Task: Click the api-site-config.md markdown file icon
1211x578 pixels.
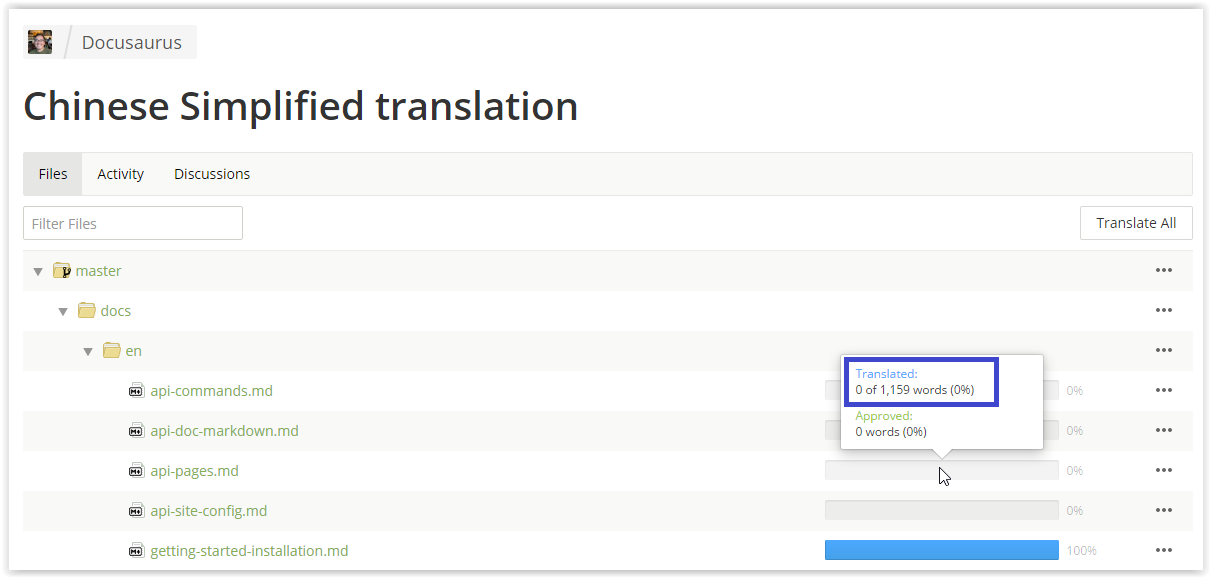Action: click(137, 511)
